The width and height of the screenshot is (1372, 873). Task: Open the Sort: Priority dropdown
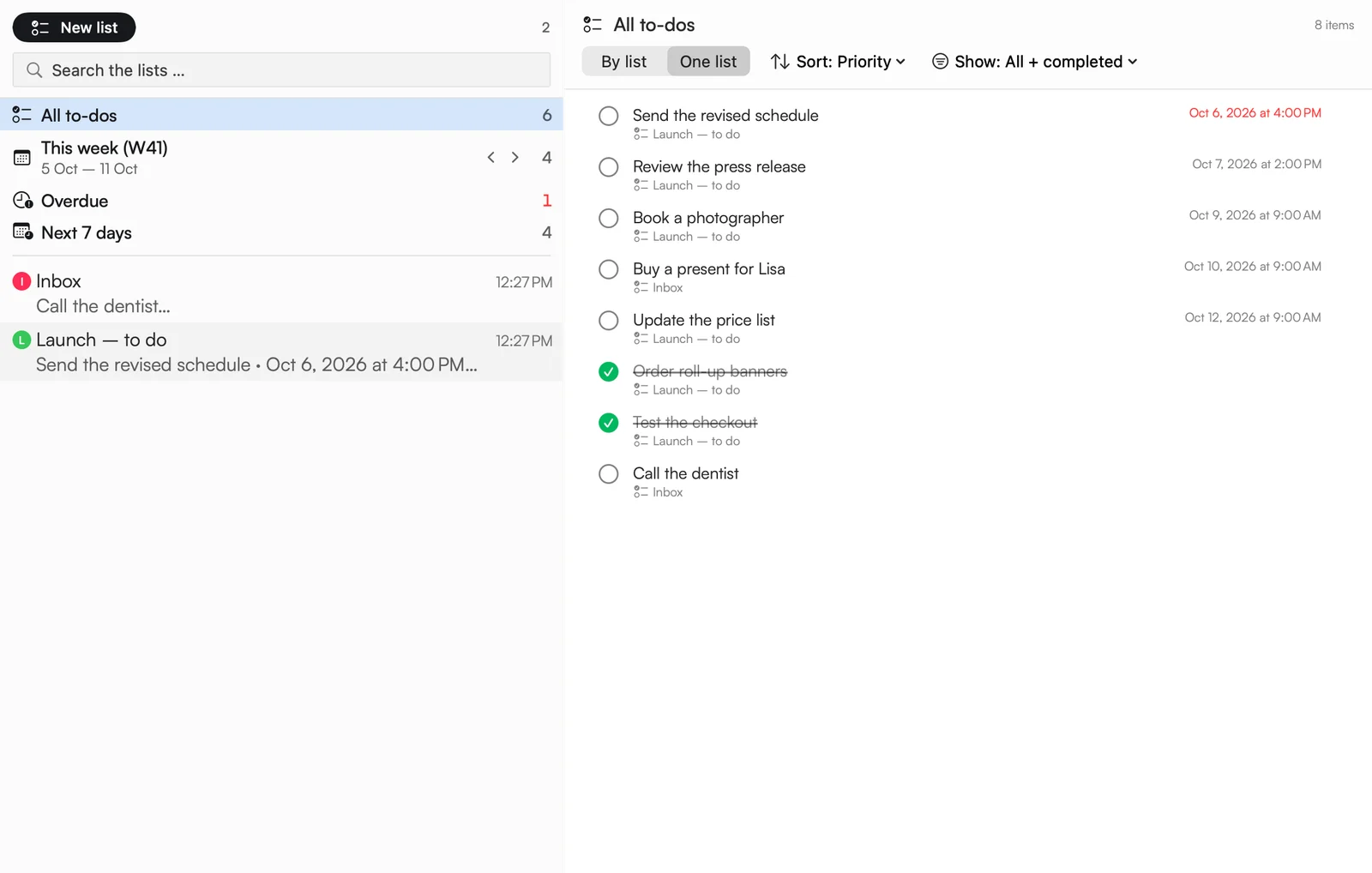(x=838, y=62)
